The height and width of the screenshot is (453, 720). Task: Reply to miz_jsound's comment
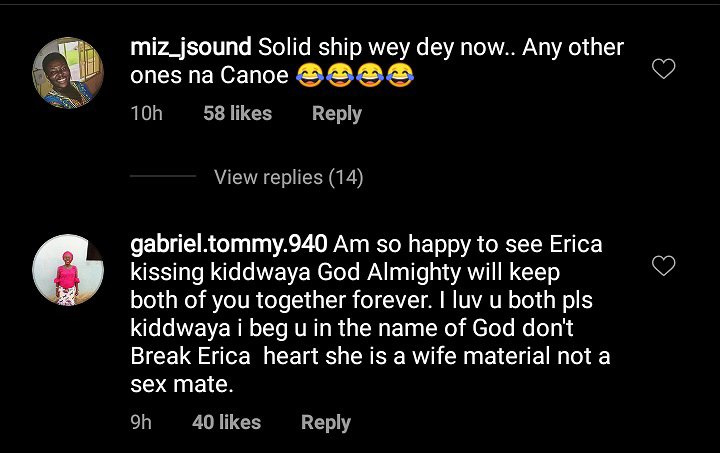click(x=336, y=114)
